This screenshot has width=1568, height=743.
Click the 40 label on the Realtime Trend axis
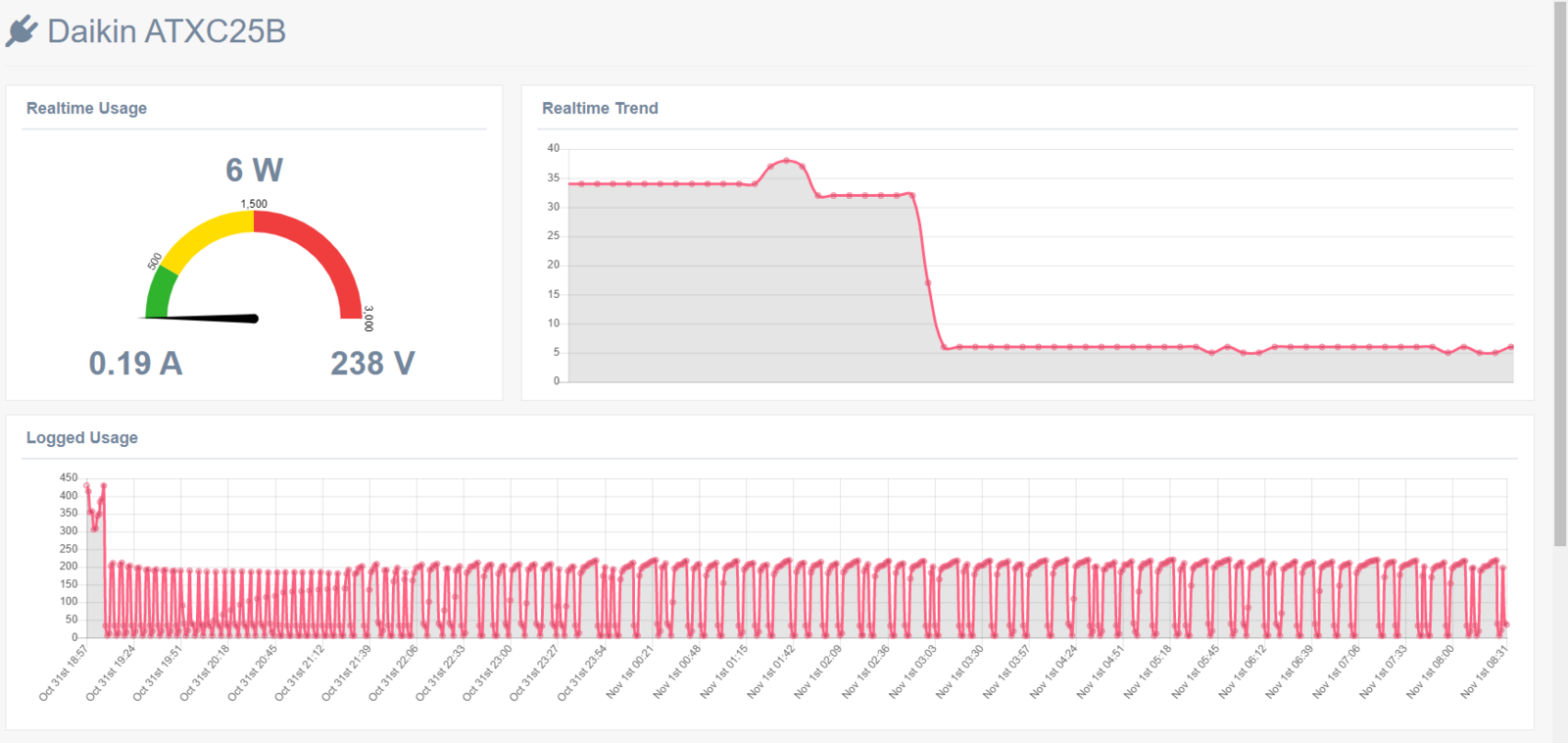pos(554,148)
